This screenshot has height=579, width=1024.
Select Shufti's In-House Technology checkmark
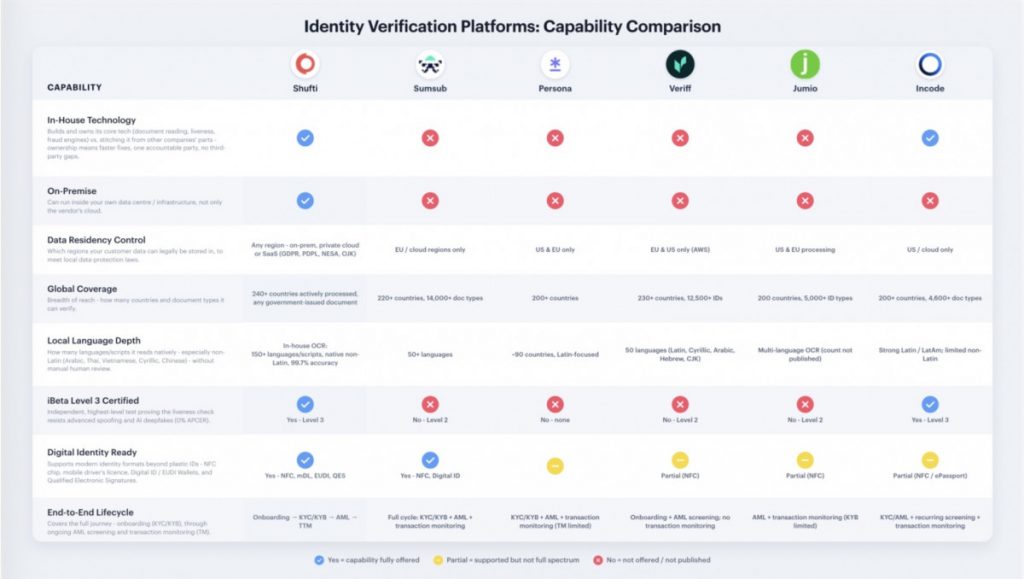(305, 138)
